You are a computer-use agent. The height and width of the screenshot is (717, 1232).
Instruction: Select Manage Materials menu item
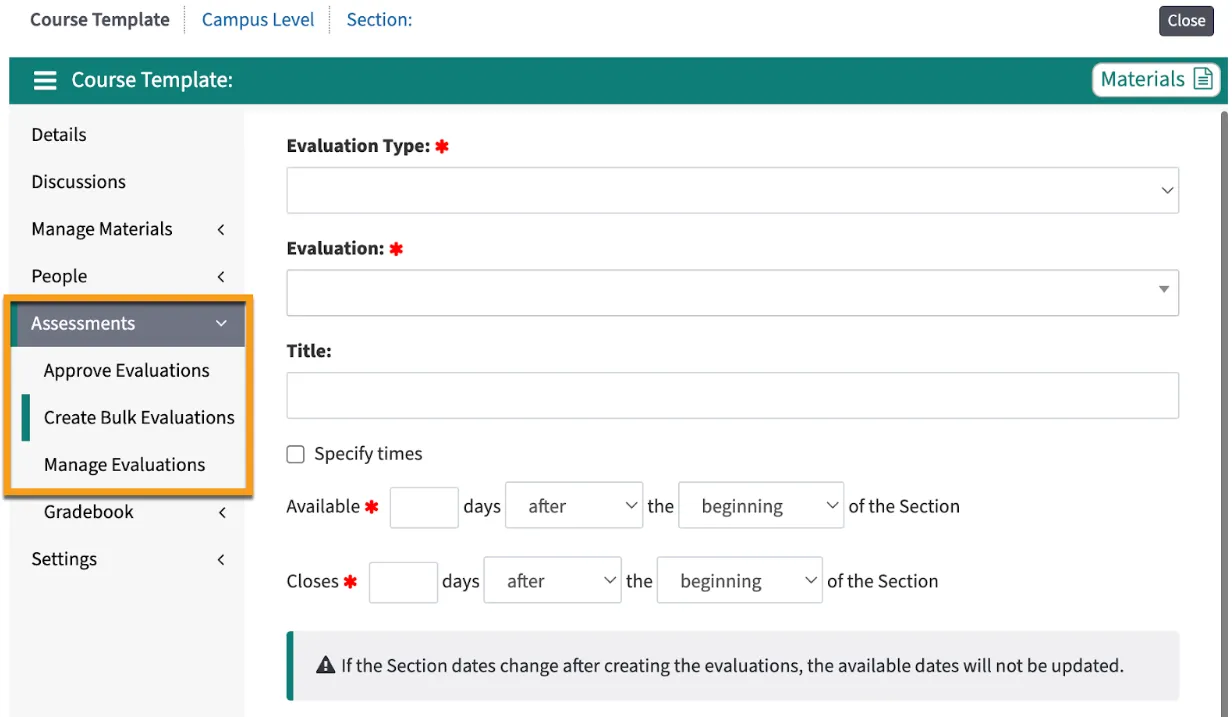click(102, 229)
